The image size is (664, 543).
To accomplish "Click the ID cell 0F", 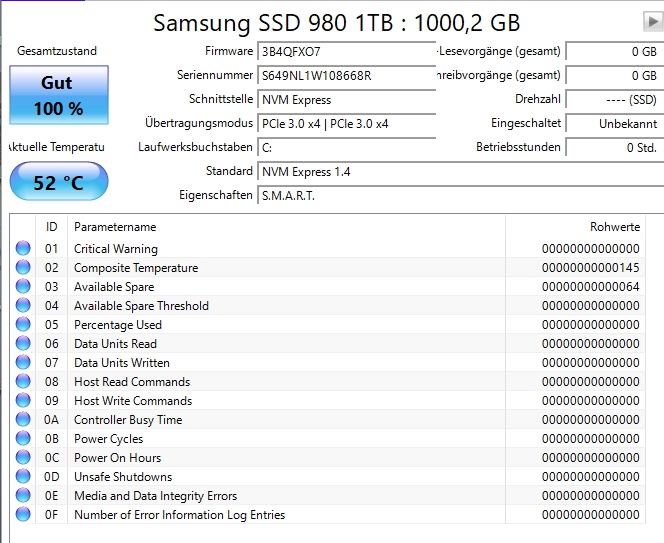I will point(51,515).
